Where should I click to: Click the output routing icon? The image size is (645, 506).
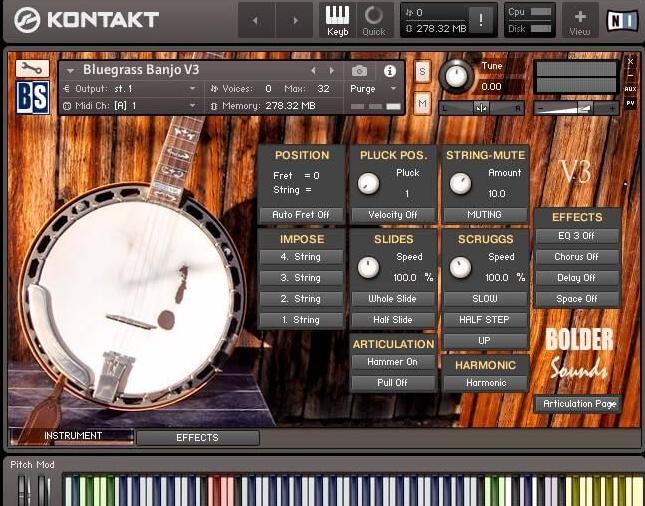pos(67,88)
